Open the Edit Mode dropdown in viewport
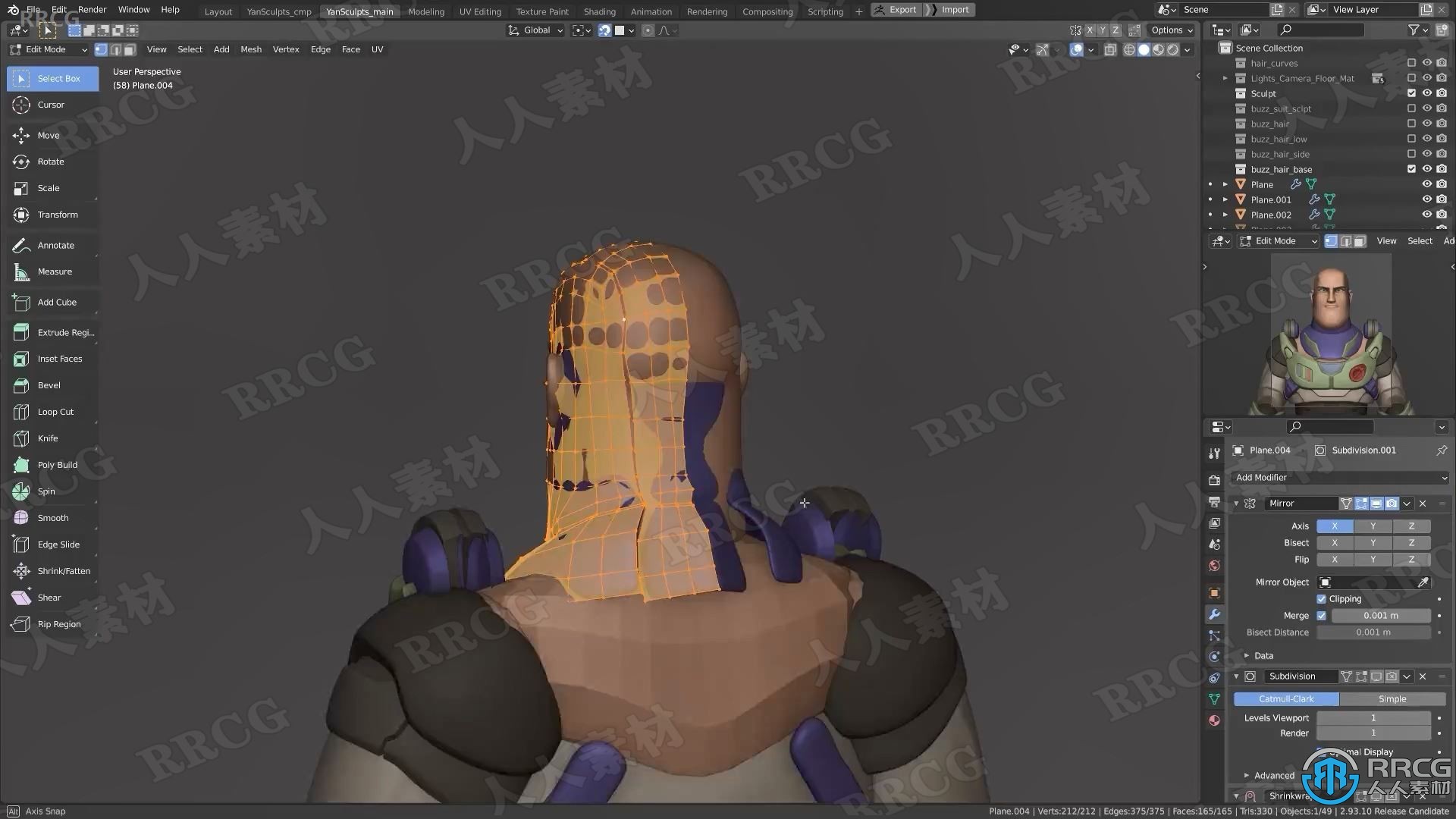The height and width of the screenshot is (819, 1456). click(49, 49)
